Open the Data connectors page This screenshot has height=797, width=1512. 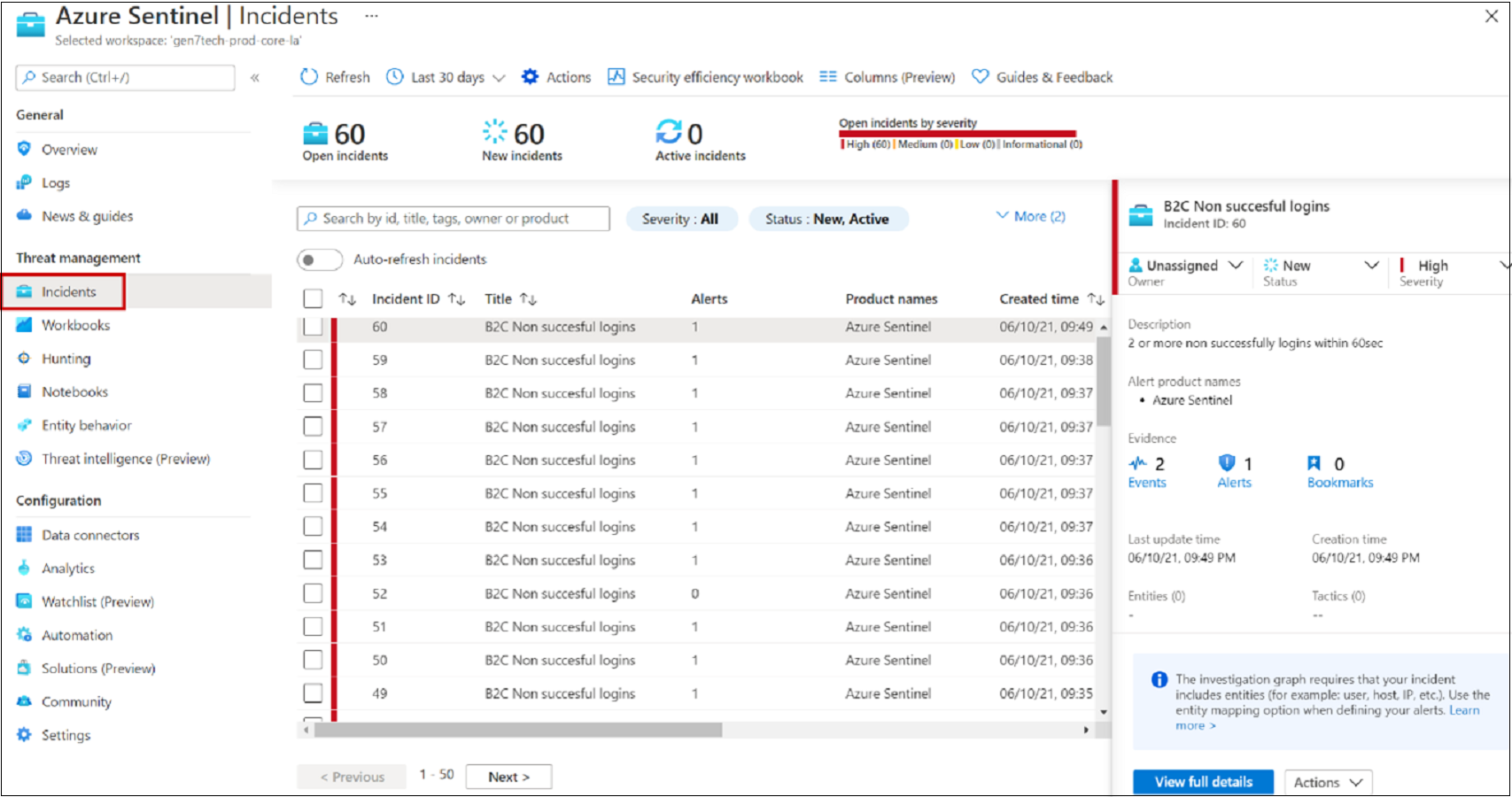point(90,535)
